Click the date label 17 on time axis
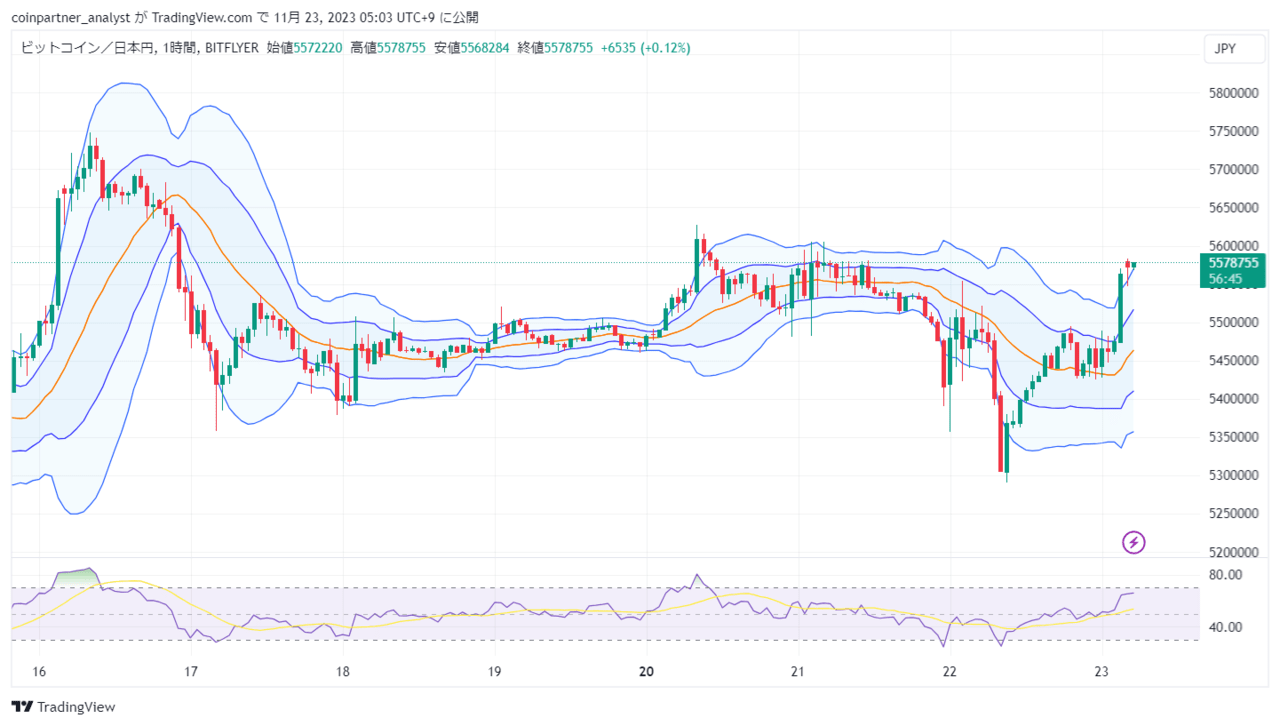 point(190,671)
